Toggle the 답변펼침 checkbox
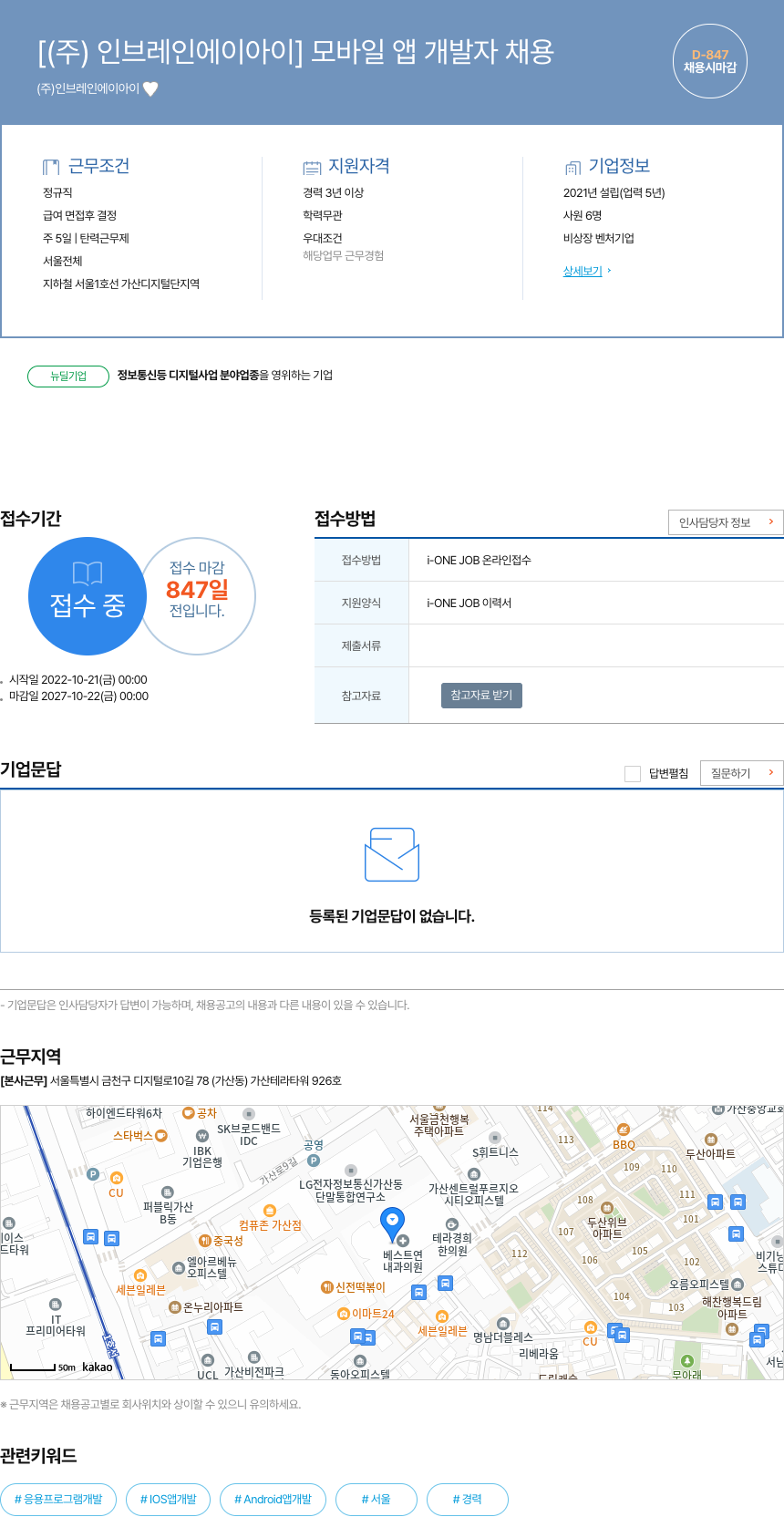Viewport: 784px width, 1517px height. coord(633,774)
